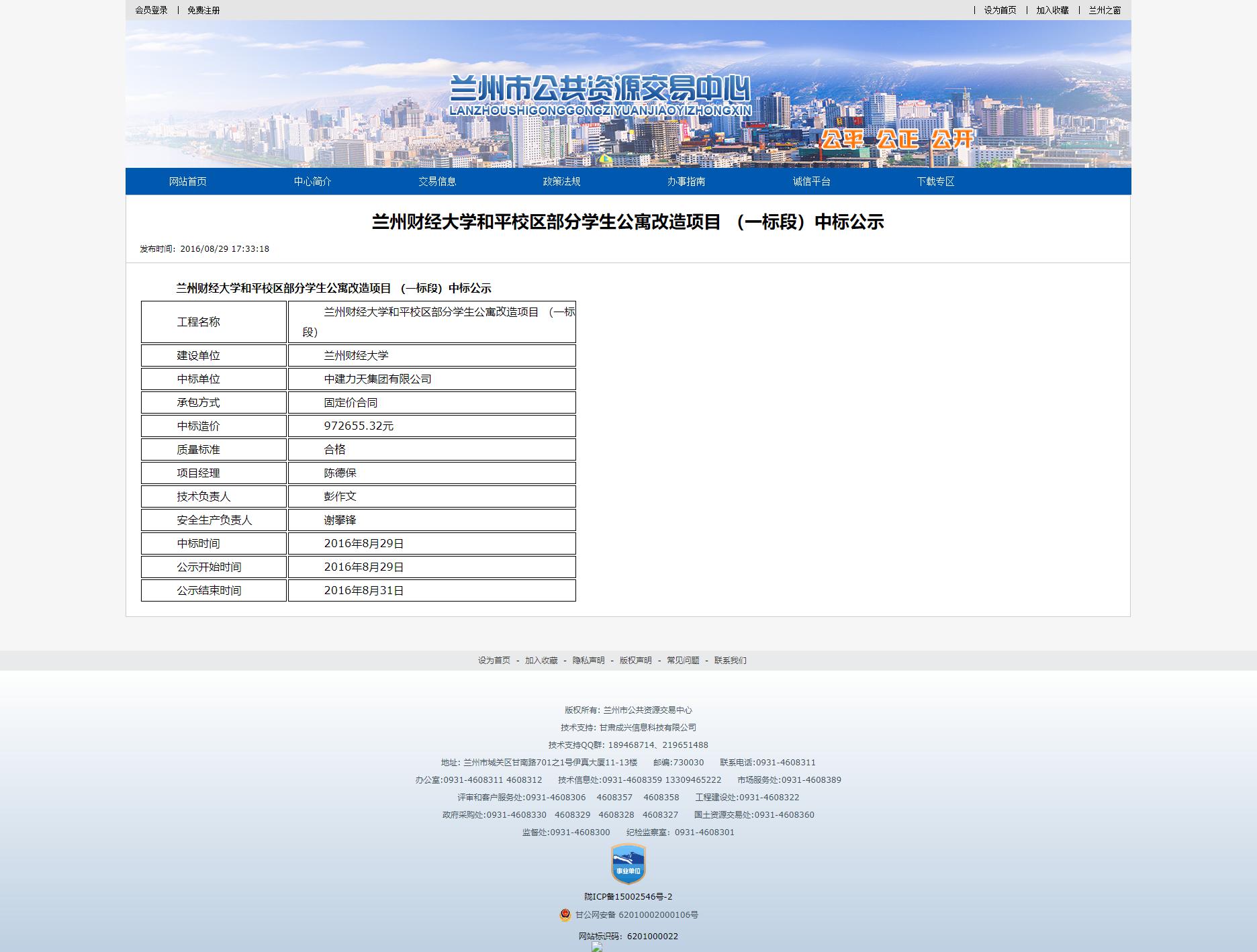Open the 诚信平台 menu item
The width and height of the screenshot is (1257, 952).
click(811, 181)
